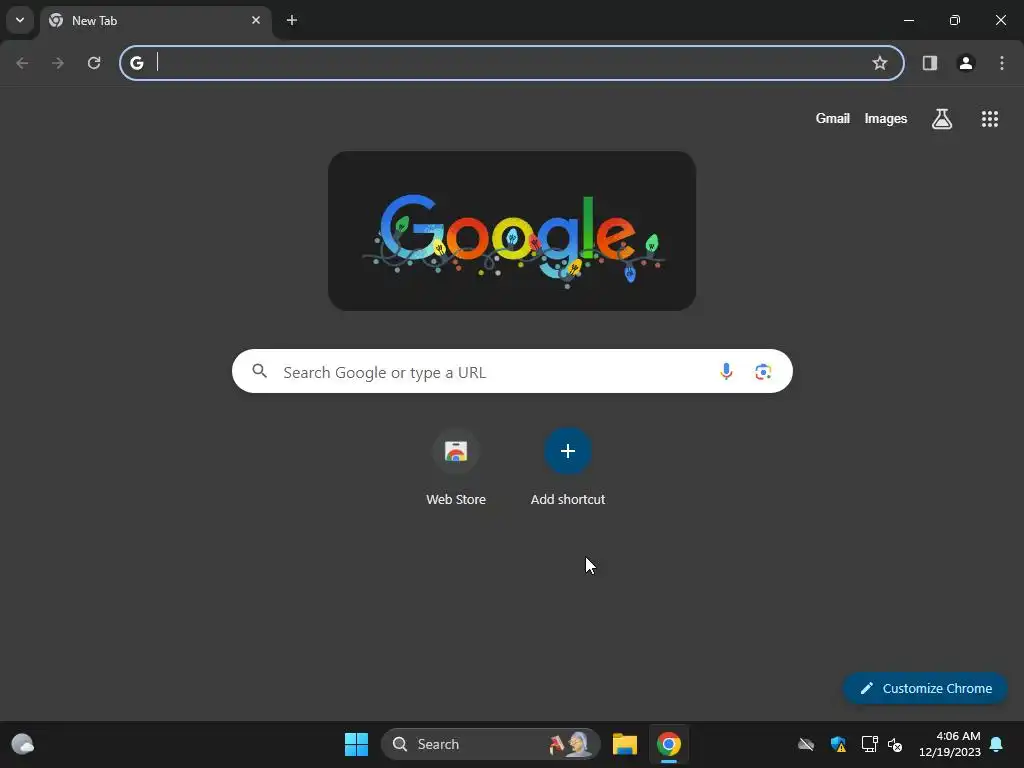This screenshot has width=1024, height=768.
Task: Open the weather widget on taskbar
Action: 23,744
